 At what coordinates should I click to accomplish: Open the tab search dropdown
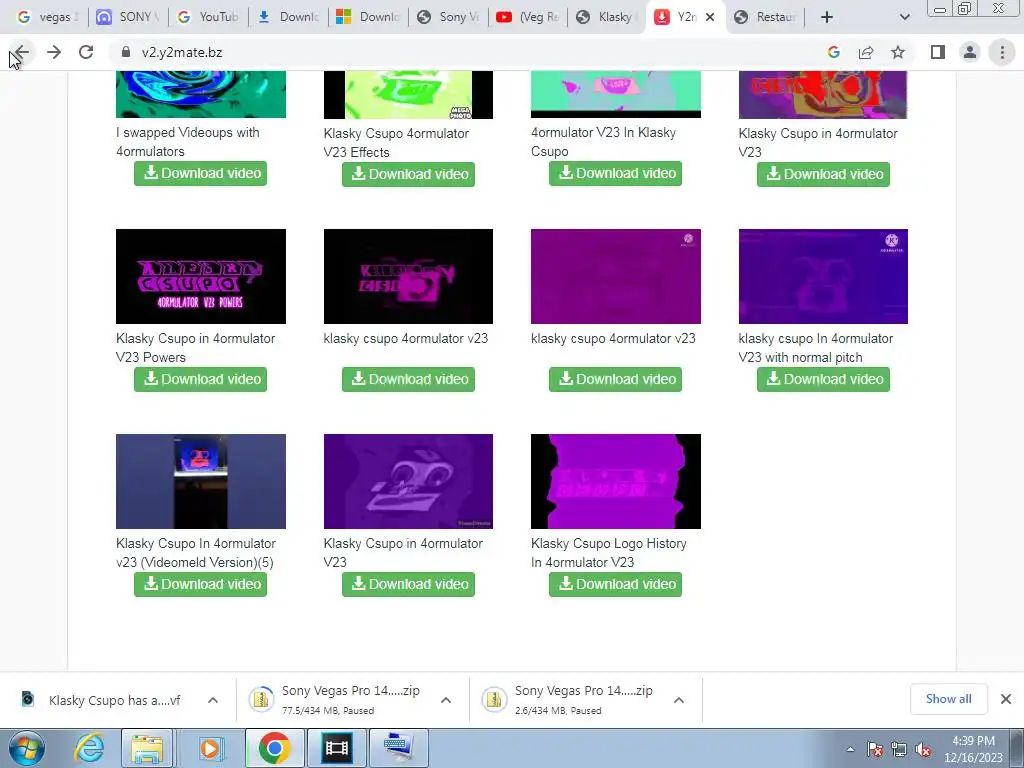904,17
